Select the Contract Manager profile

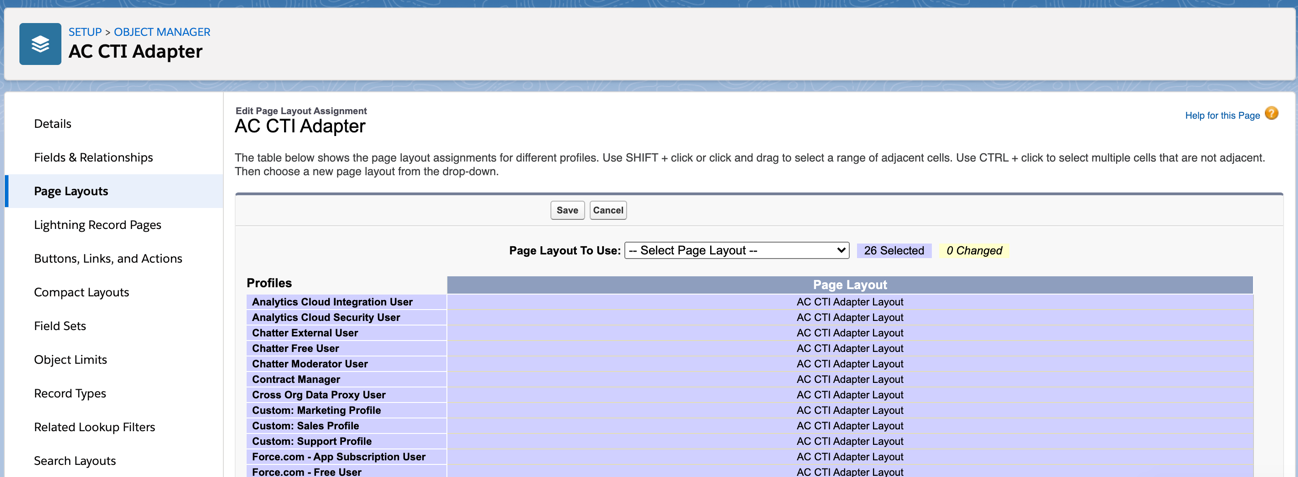click(x=346, y=379)
